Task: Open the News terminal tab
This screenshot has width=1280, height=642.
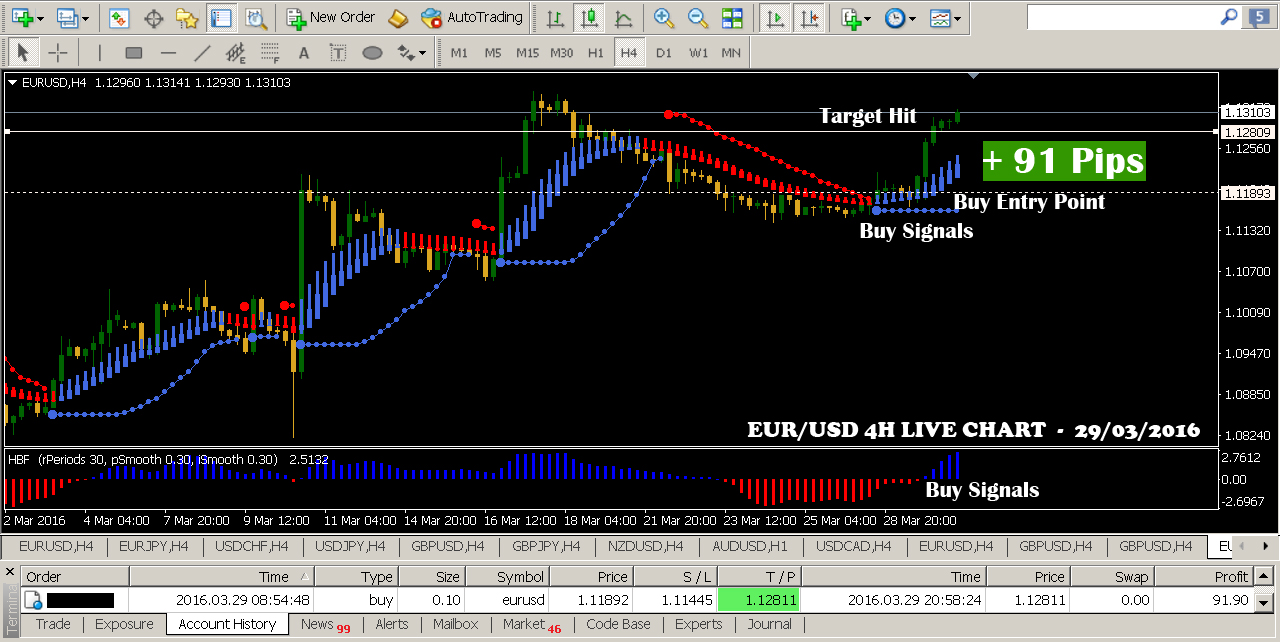Action: [x=325, y=624]
